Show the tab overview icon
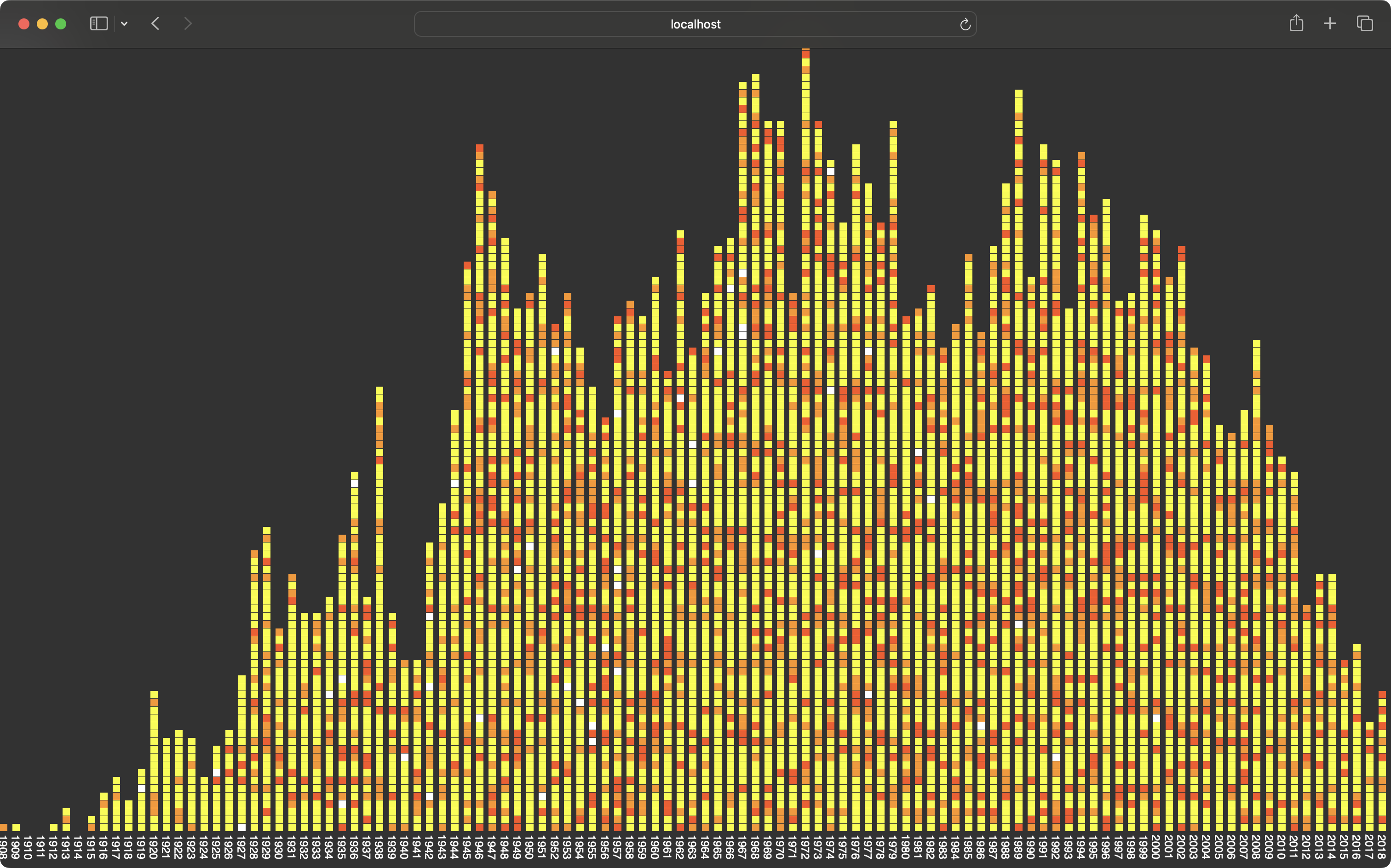This screenshot has height=868, width=1391. (1365, 23)
